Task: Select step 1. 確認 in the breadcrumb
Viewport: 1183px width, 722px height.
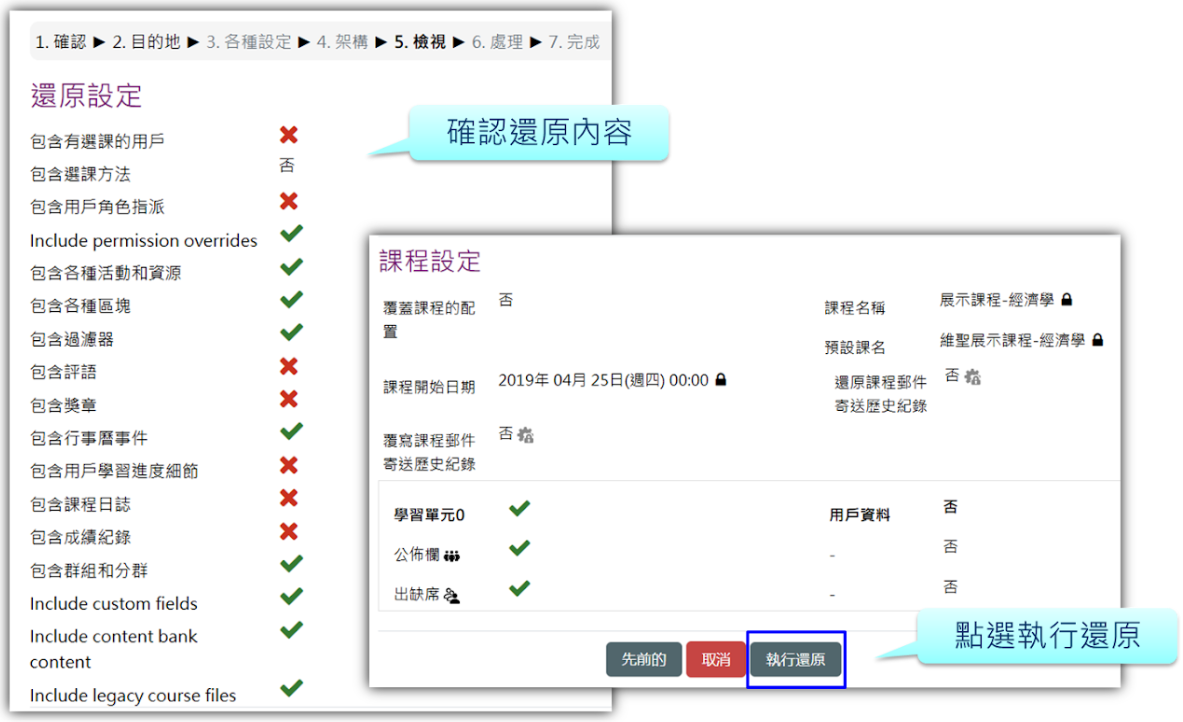Action: tap(60, 42)
